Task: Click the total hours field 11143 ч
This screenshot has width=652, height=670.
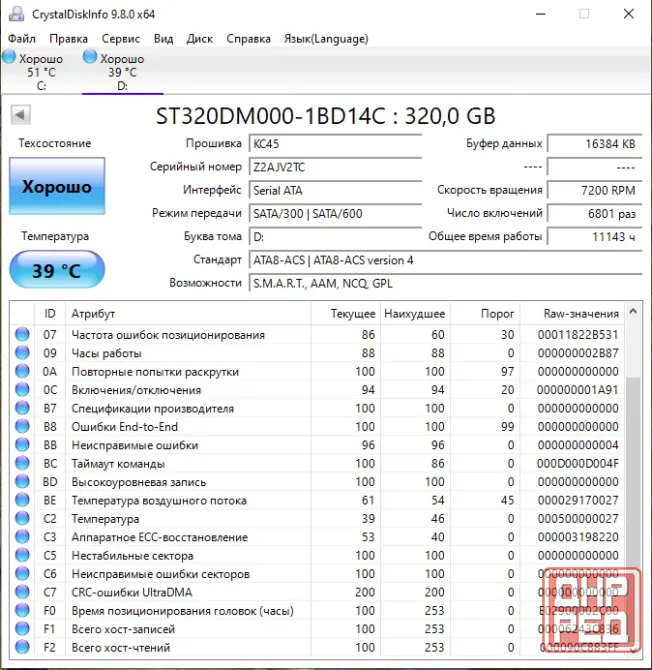Action: point(595,236)
